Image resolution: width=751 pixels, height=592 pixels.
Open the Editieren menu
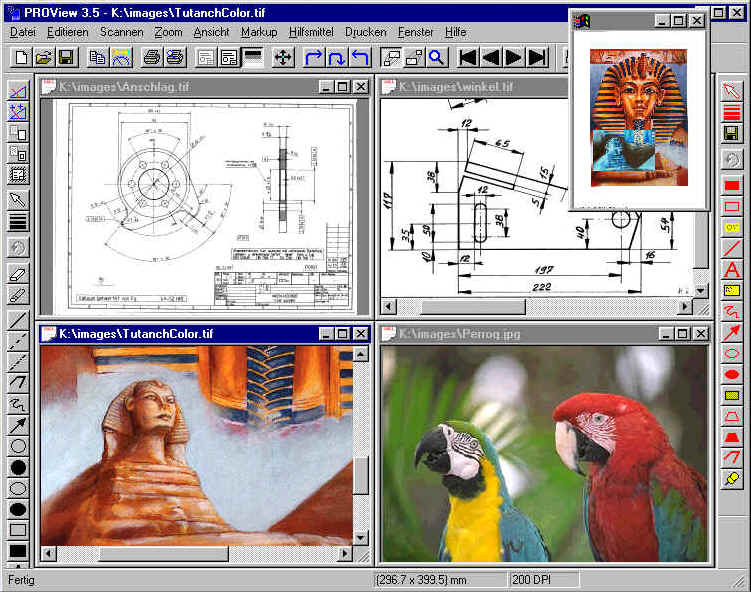(x=68, y=32)
